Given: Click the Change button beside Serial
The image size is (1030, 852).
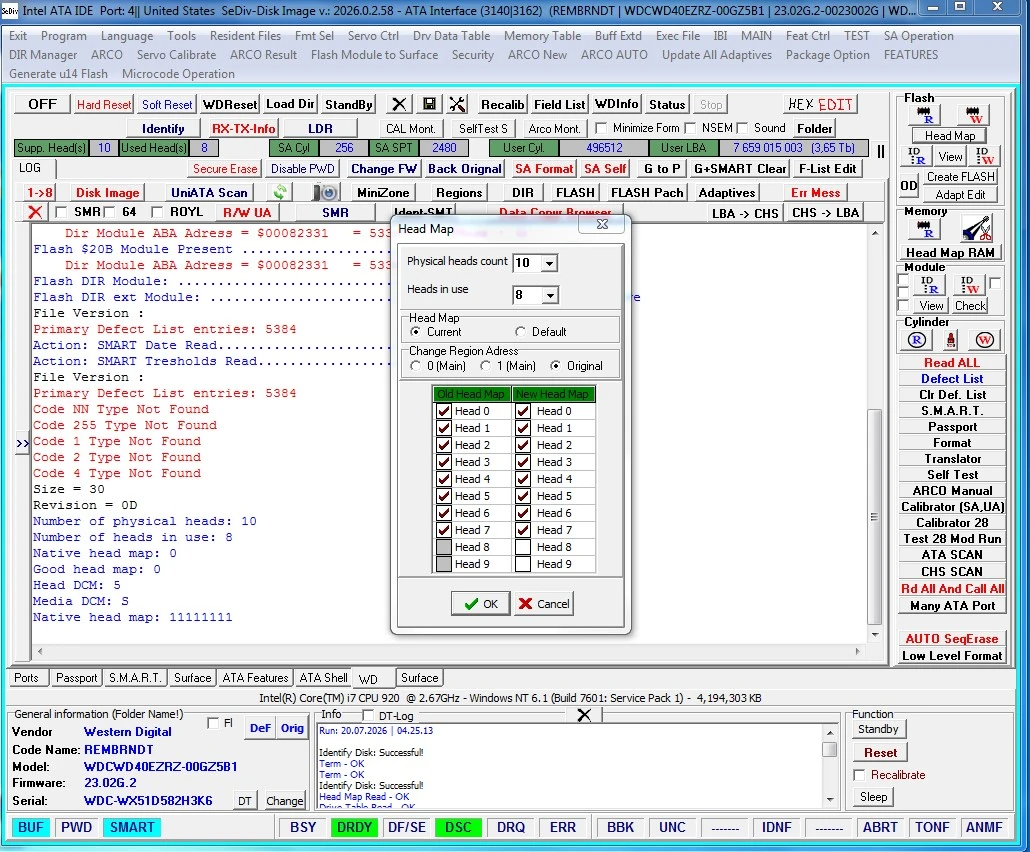Looking at the screenshot, I should click(284, 801).
